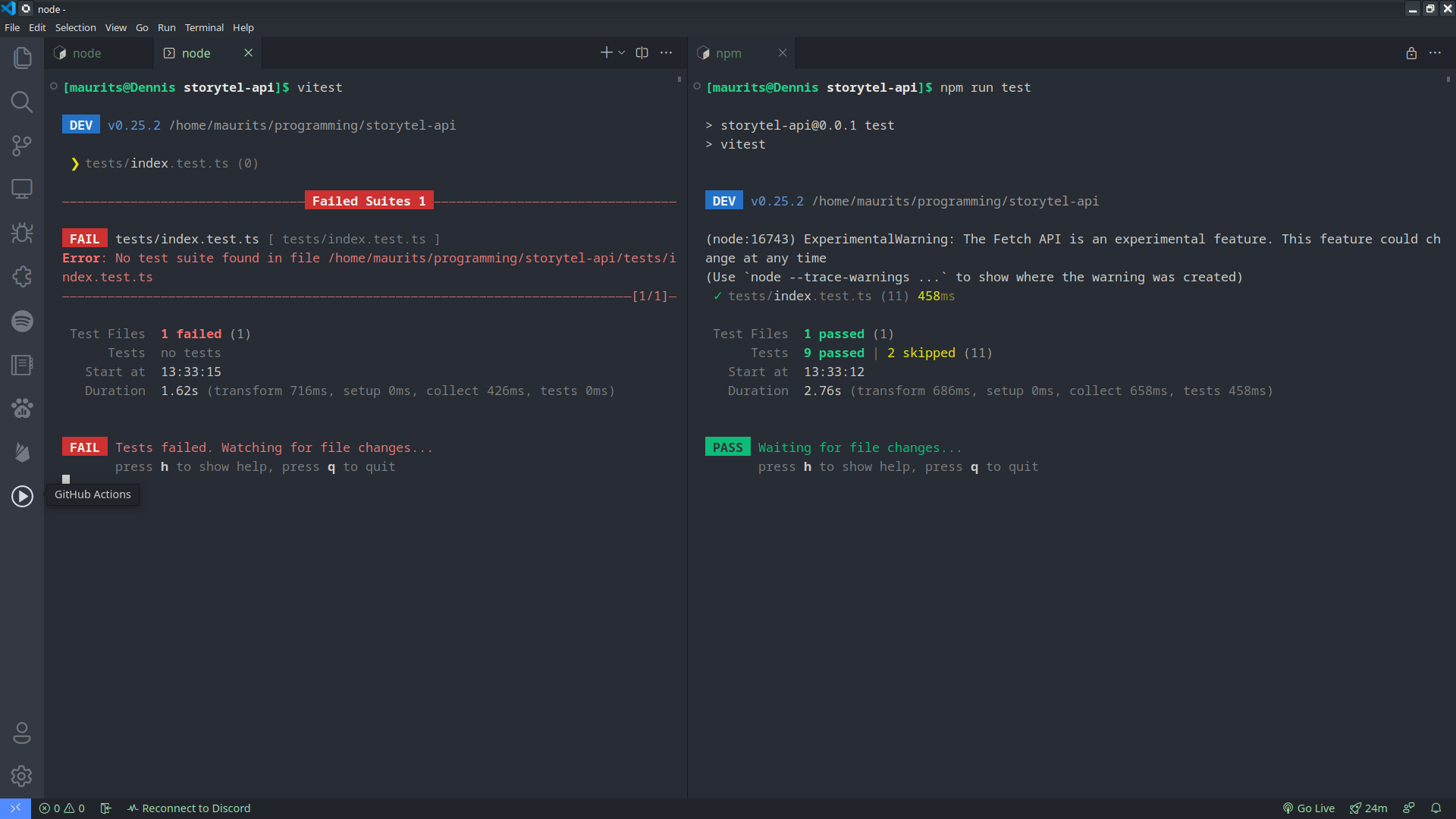The height and width of the screenshot is (819, 1456).
Task: Open the Accounts menu icon
Action: pos(22,733)
